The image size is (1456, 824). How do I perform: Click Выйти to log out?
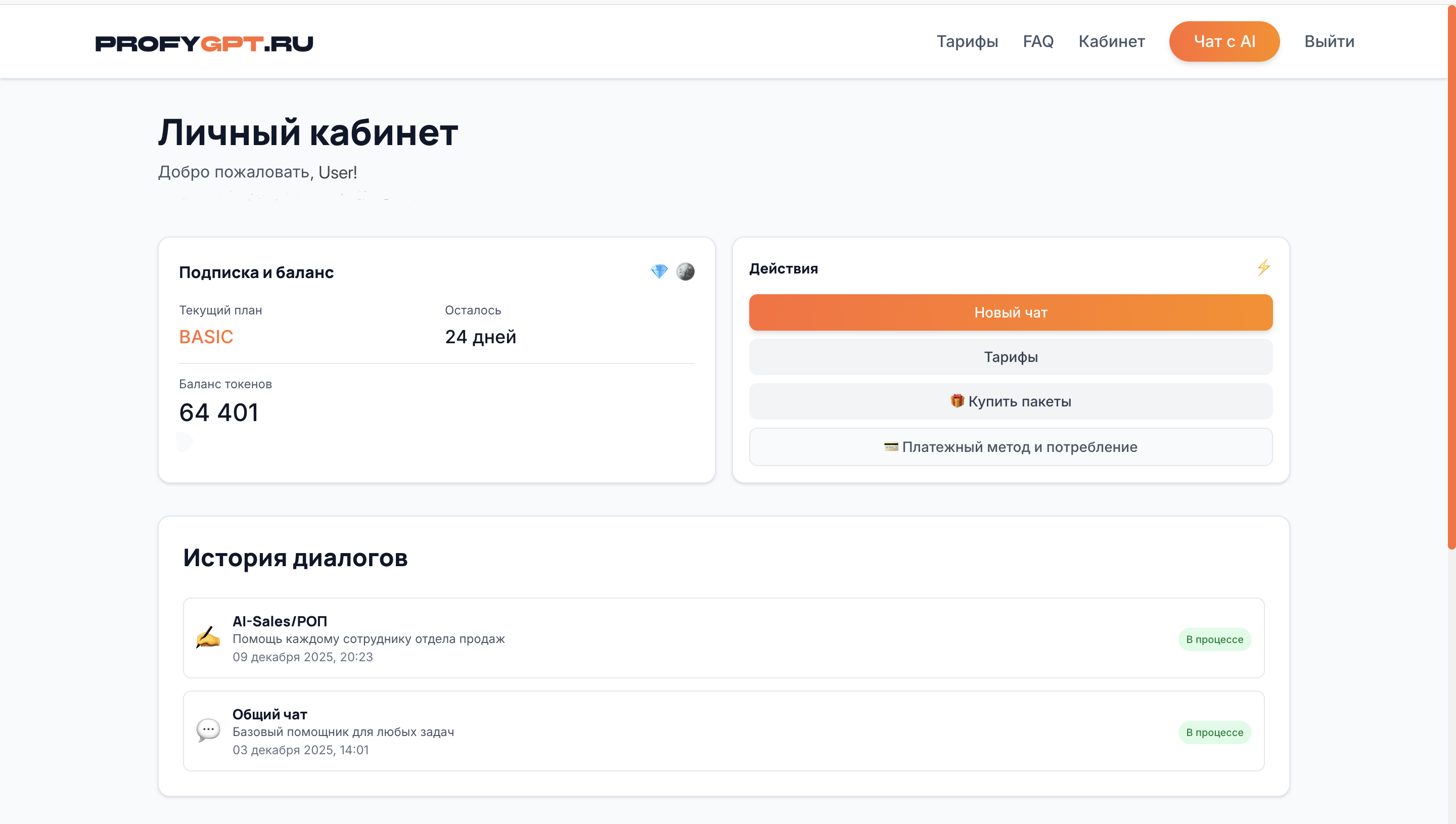(1329, 41)
